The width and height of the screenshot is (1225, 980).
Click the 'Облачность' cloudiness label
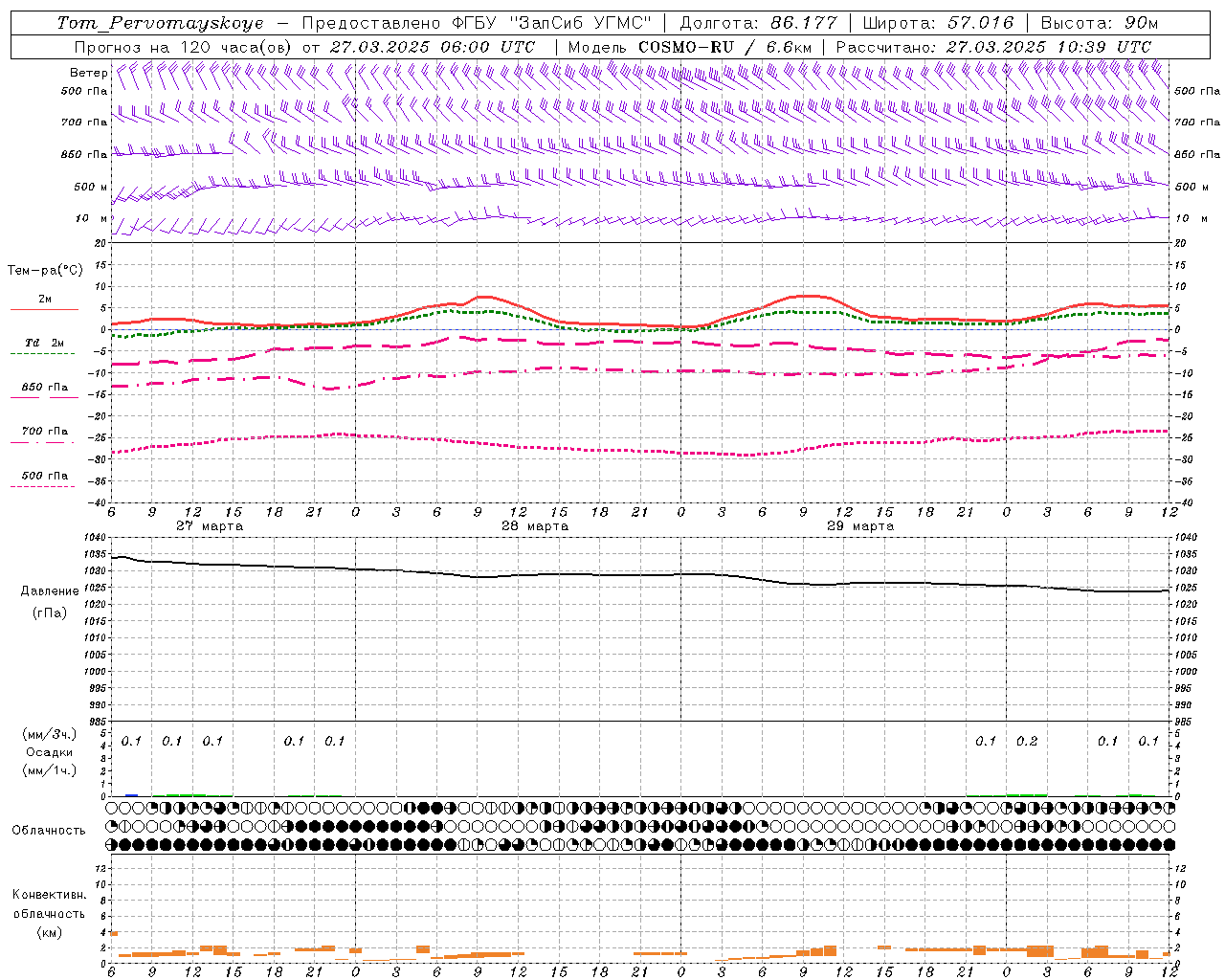(49, 830)
